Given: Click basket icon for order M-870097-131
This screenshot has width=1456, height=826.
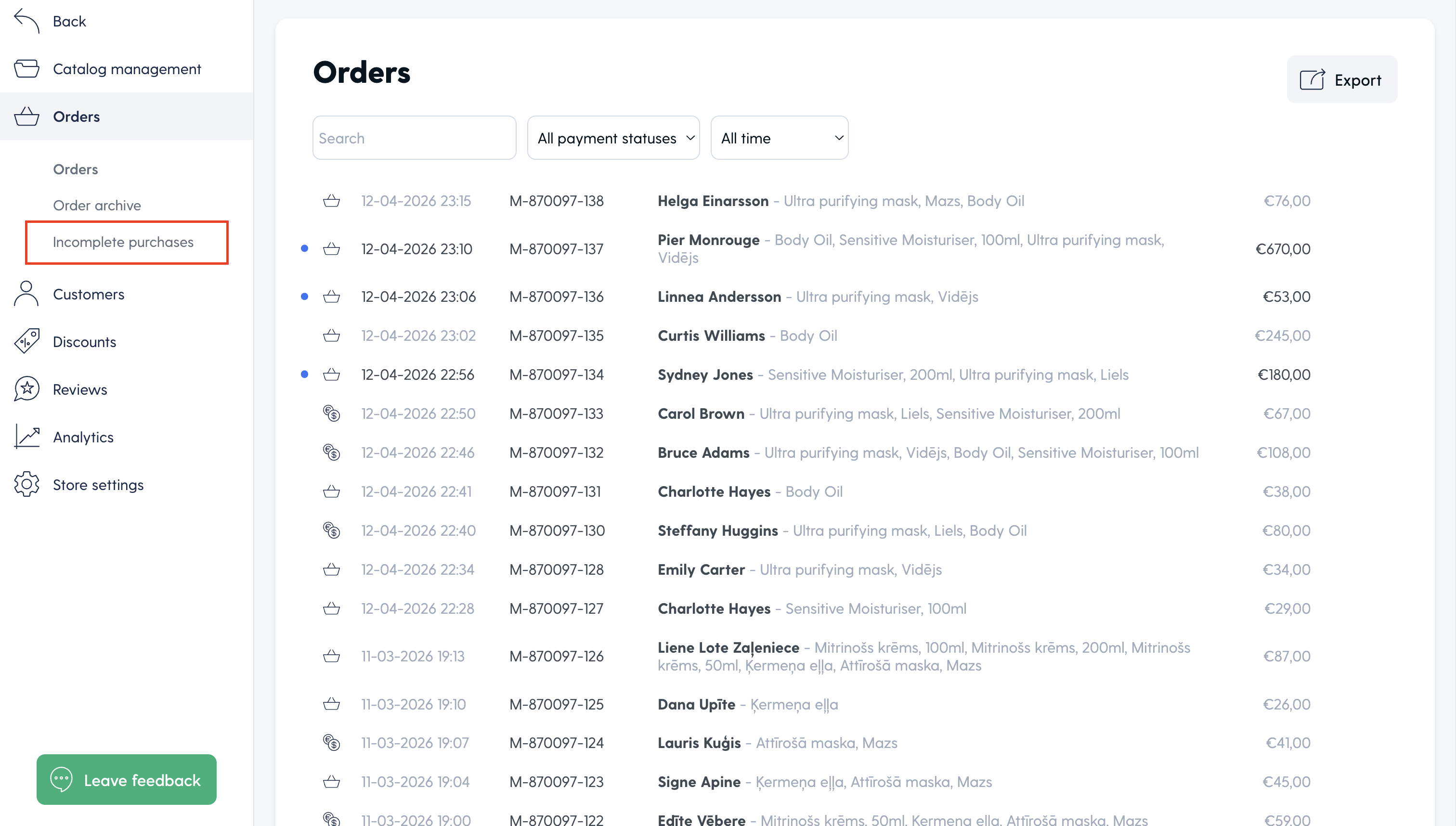Looking at the screenshot, I should [331, 491].
